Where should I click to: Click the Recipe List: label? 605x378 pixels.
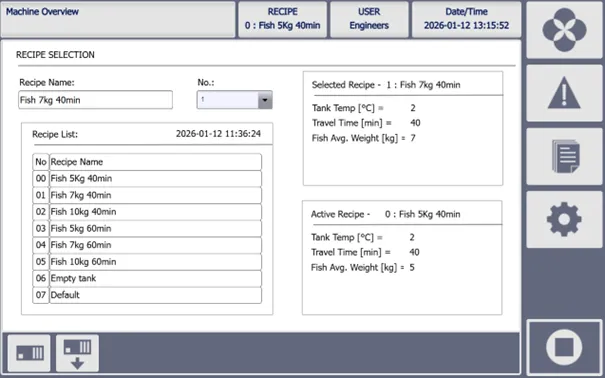[55, 134]
